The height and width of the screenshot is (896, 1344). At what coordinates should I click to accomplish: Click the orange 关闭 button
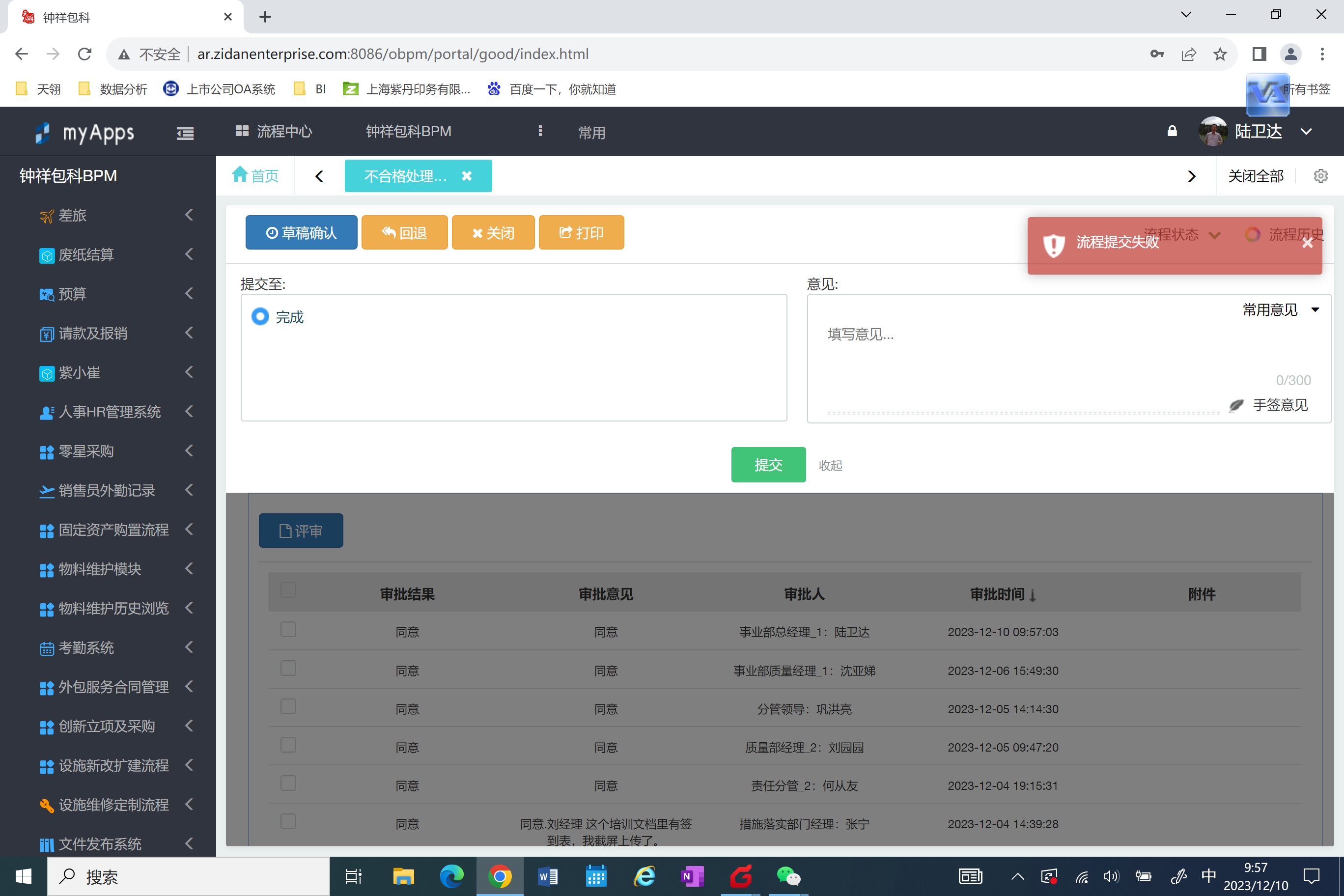493,232
